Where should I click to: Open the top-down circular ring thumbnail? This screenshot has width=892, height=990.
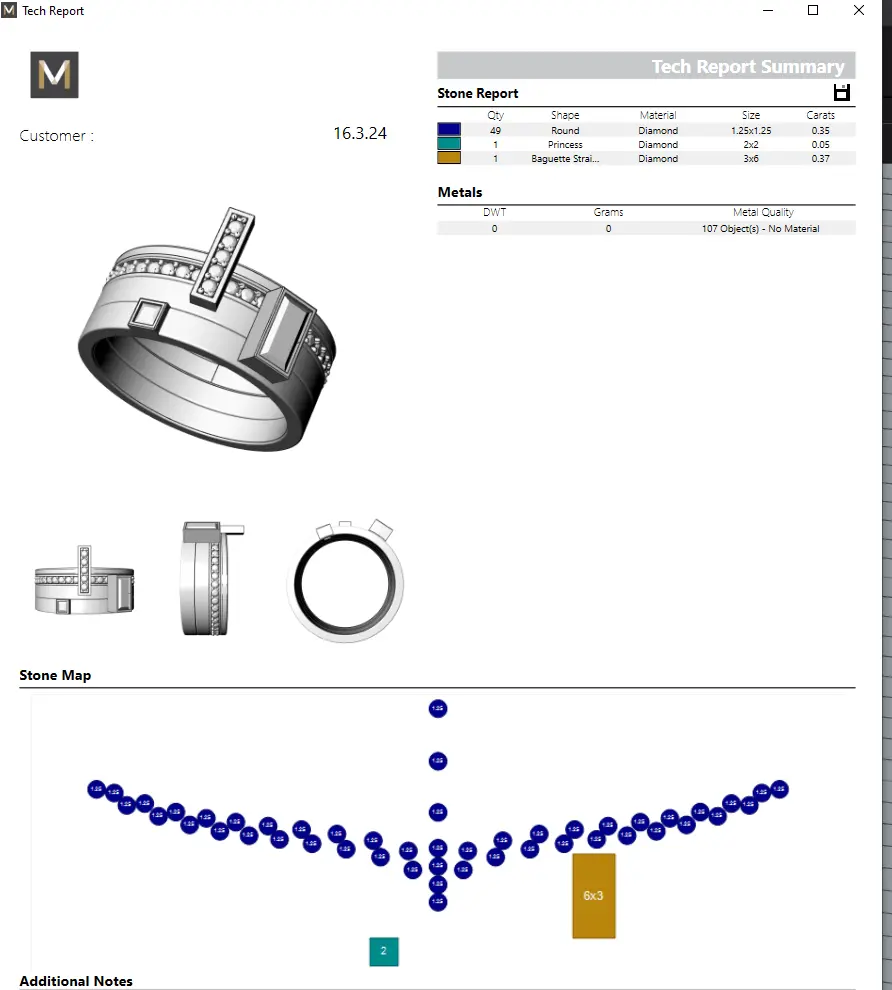coord(347,578)
